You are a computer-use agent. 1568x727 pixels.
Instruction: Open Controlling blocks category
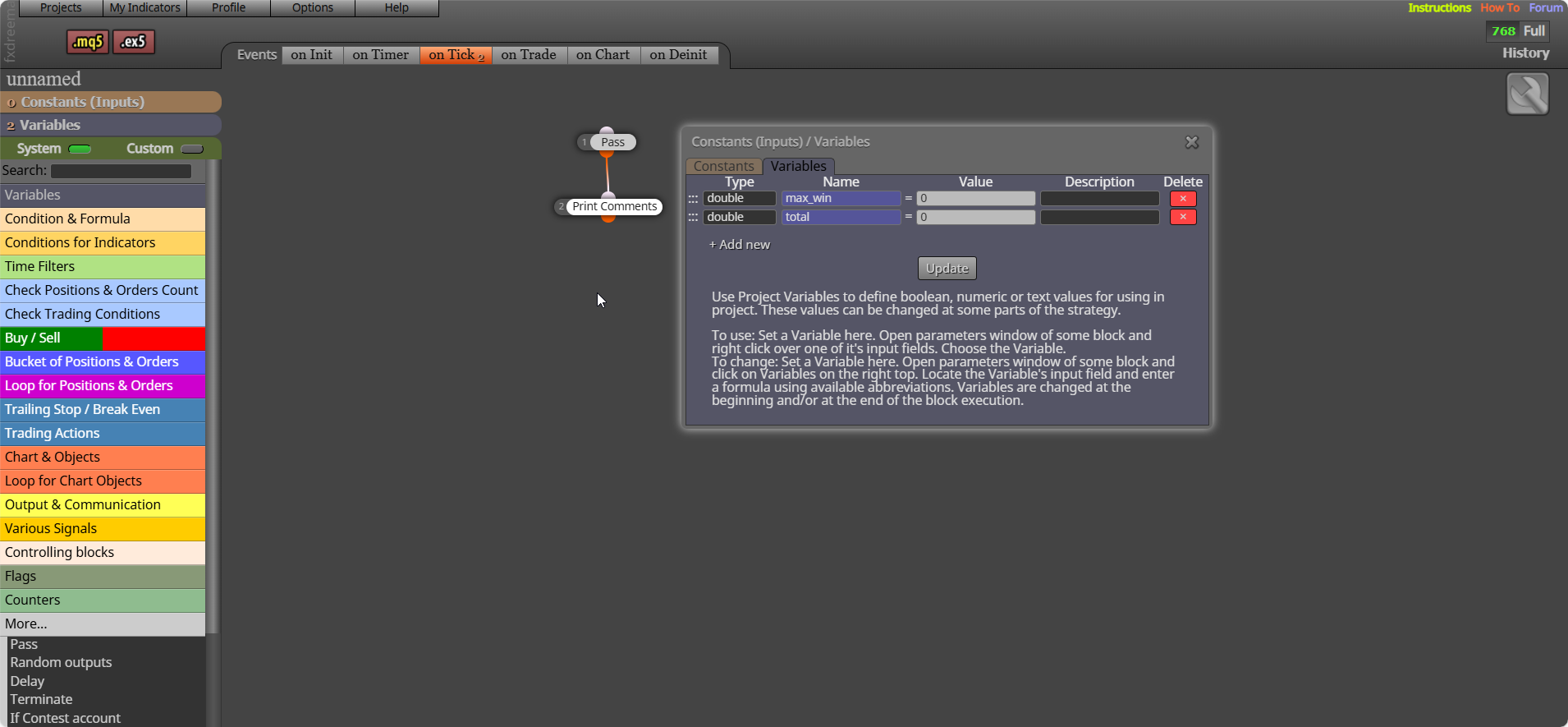pyautogui.click(x=103, y=553)
